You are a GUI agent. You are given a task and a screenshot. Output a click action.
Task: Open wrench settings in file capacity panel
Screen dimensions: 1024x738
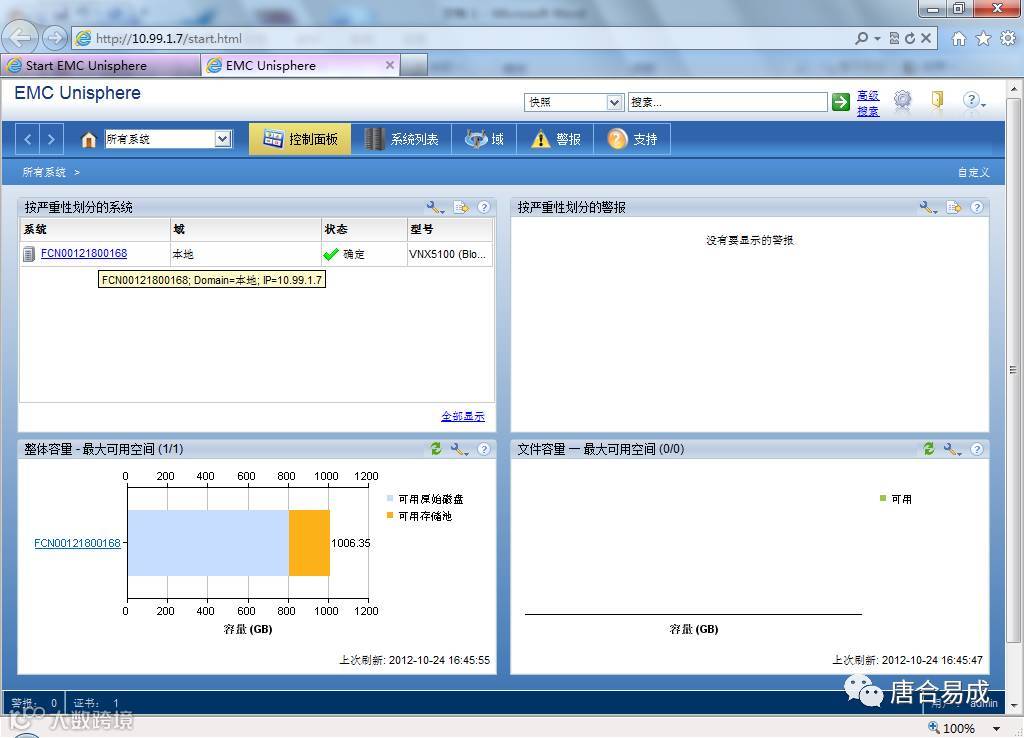pos(952,449)
